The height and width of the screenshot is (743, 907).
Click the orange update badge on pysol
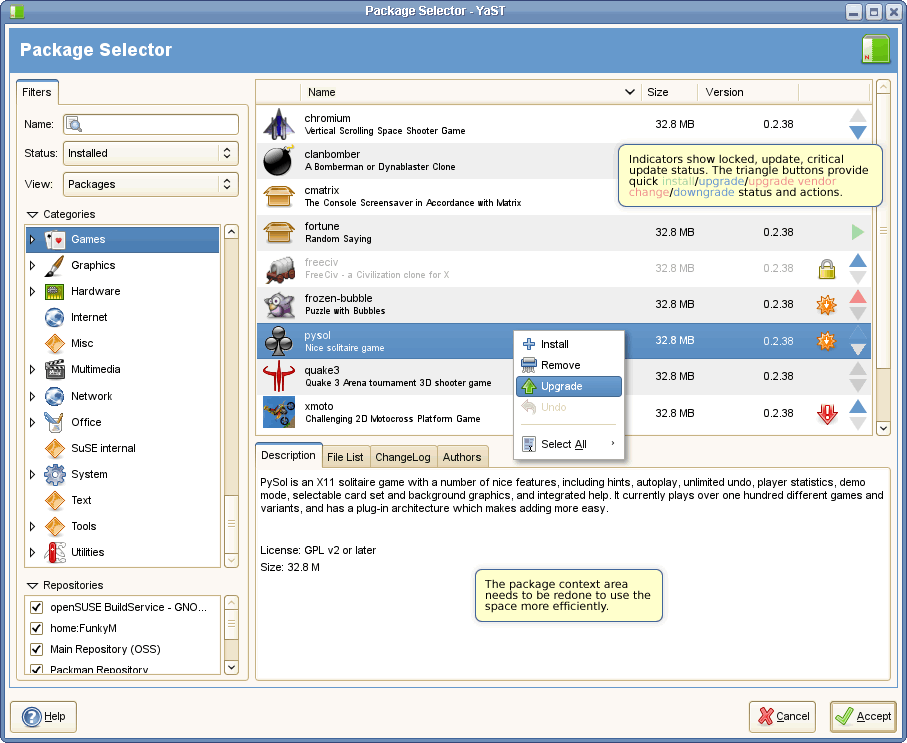click(x=826, y=341)
